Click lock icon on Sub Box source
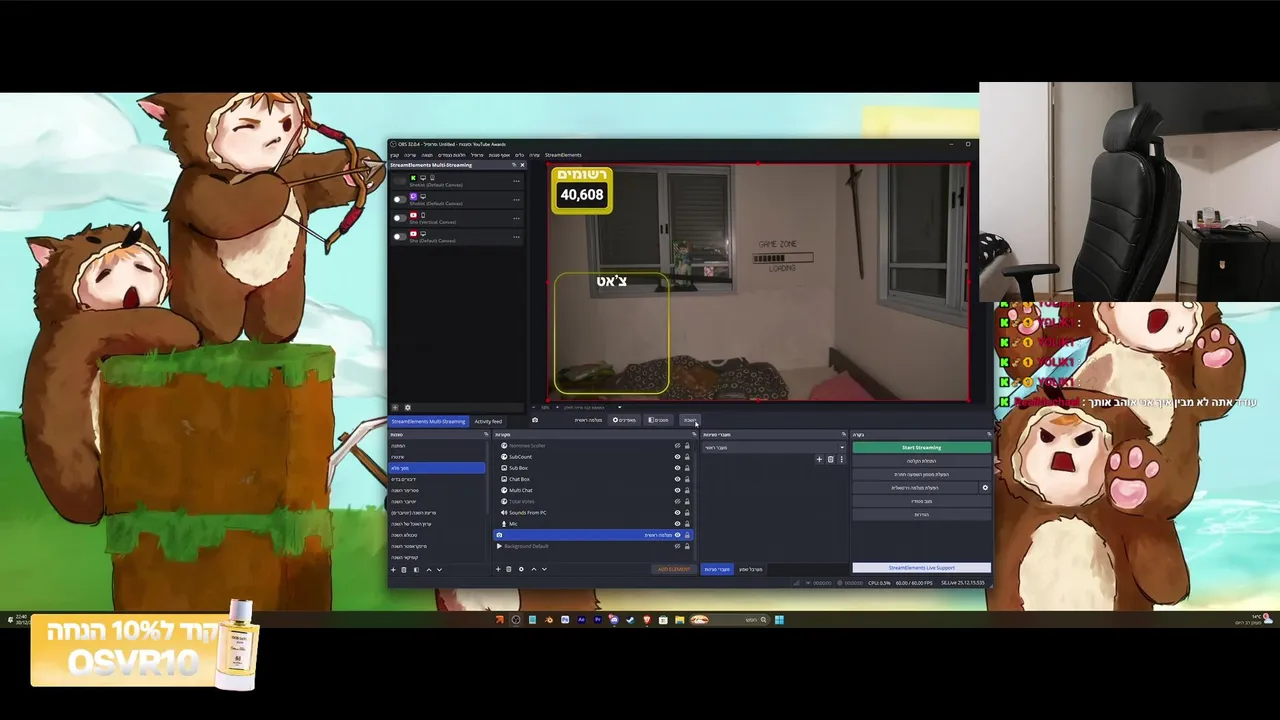 687,468
